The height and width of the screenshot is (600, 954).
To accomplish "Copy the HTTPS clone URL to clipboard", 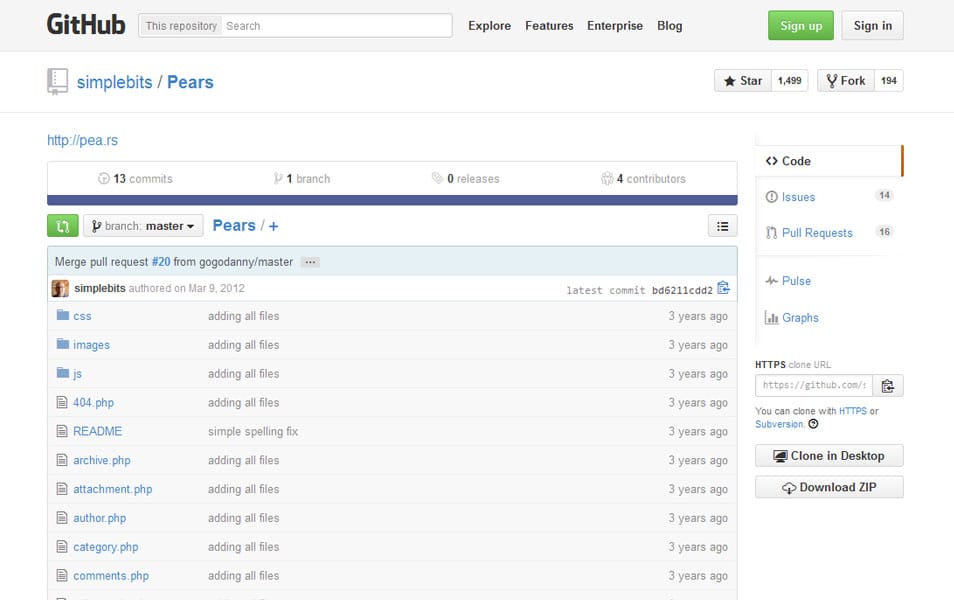I will click(886, 385).
